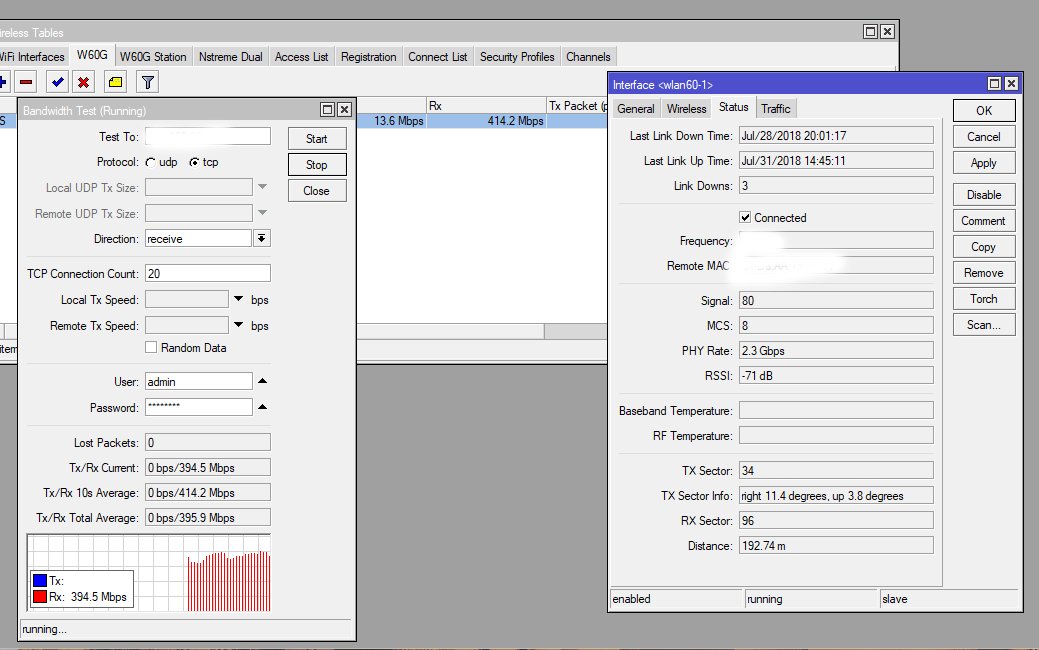This screenshot has width=1039, height=650.
Task: Click the yellow comment note icon
Action: click(x=115, y=82)
